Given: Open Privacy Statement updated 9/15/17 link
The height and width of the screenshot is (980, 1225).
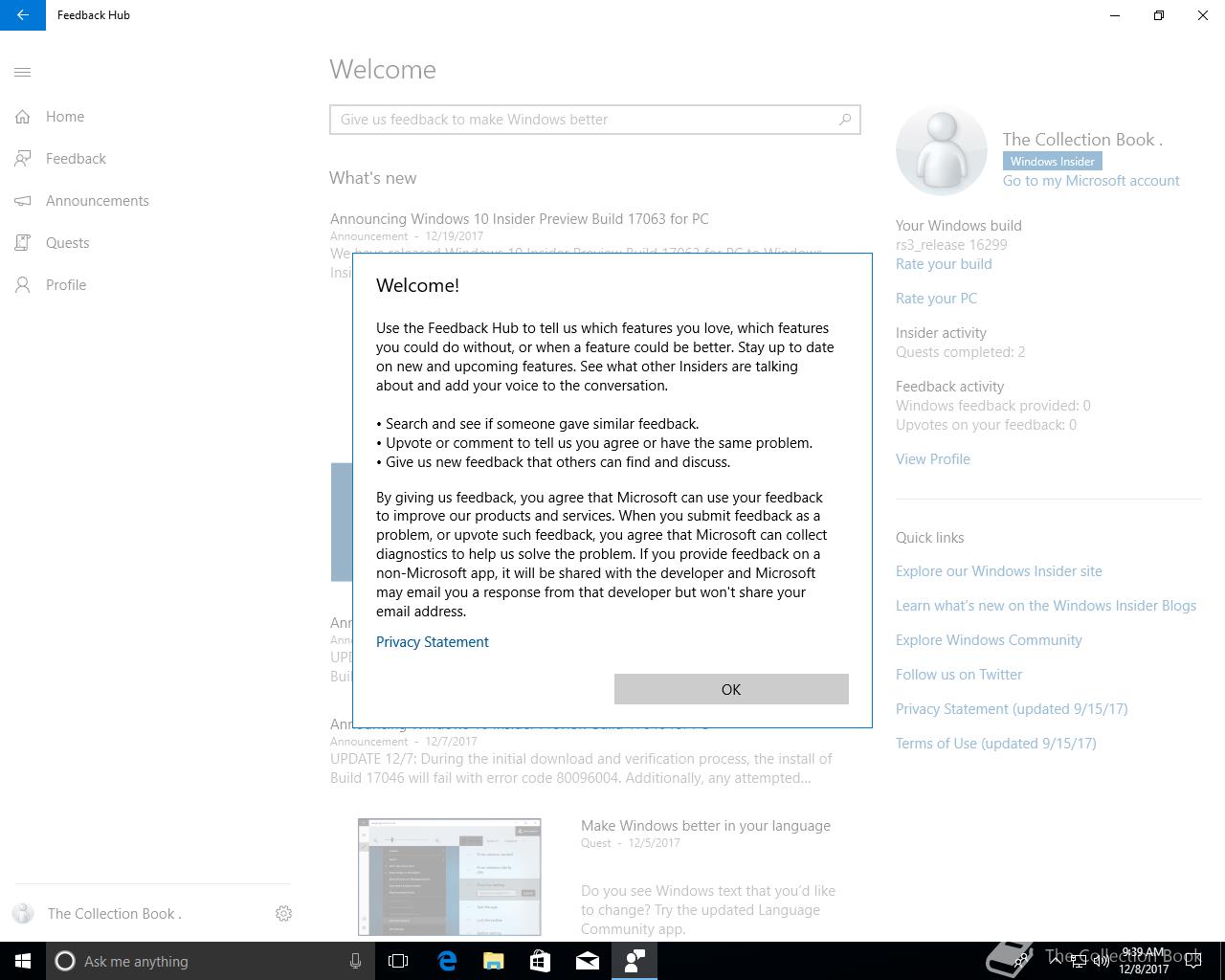Looking at the screenshot, I should tap(1012, 709).
